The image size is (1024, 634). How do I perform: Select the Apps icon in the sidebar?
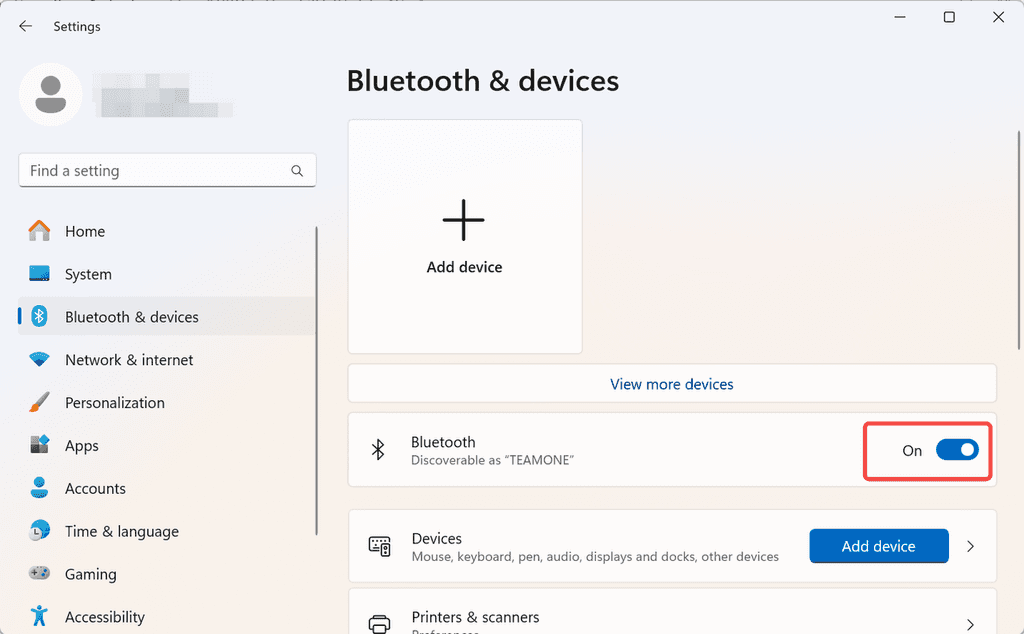40,446
